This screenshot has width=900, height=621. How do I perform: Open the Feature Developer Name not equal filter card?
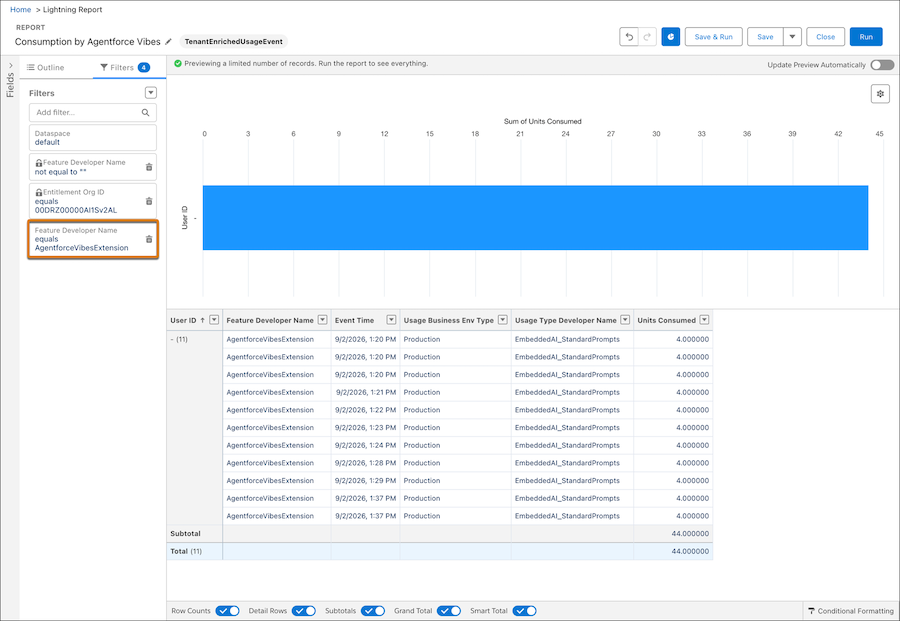pos(92,167)
